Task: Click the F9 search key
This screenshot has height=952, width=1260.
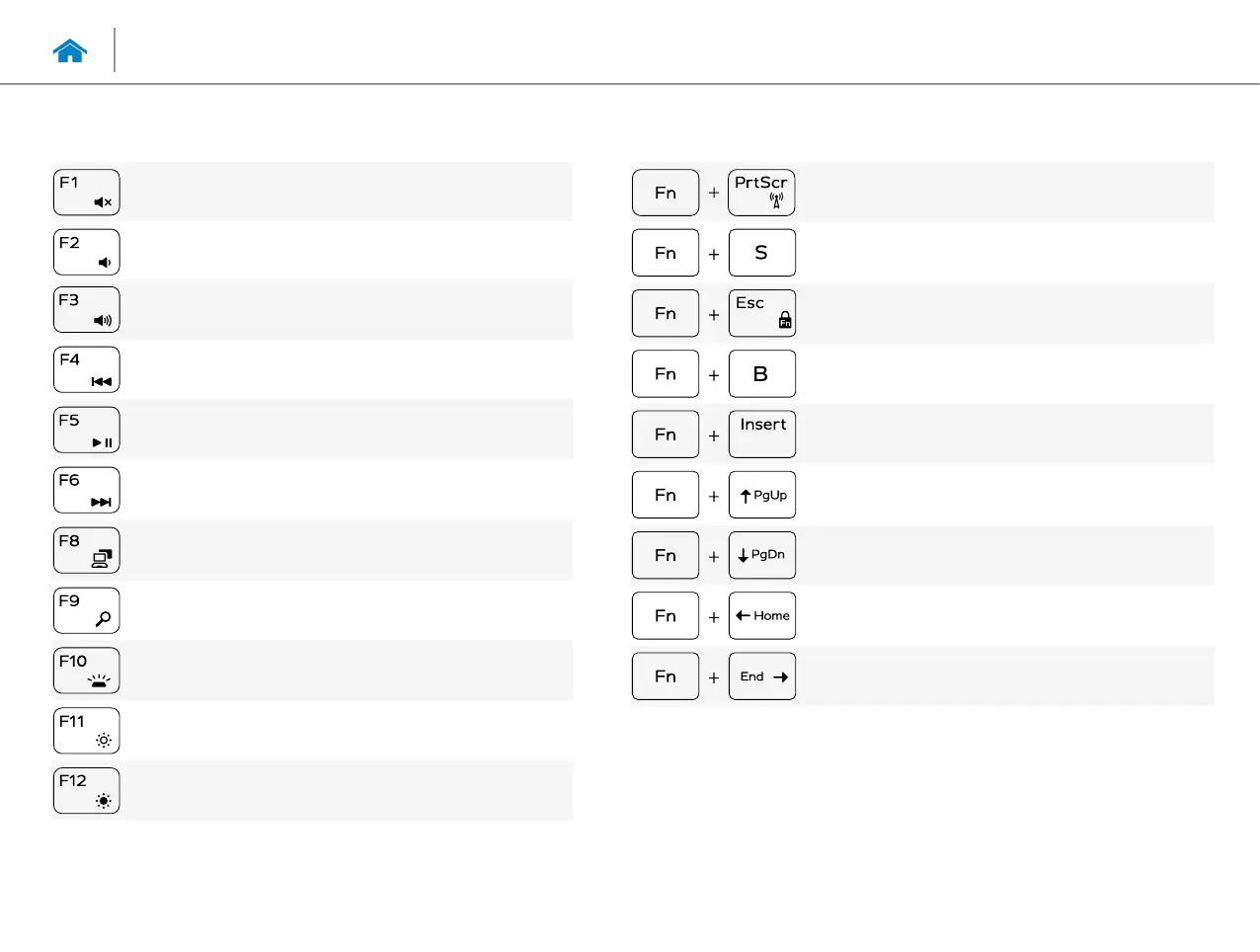Action: tap(86, 610)
